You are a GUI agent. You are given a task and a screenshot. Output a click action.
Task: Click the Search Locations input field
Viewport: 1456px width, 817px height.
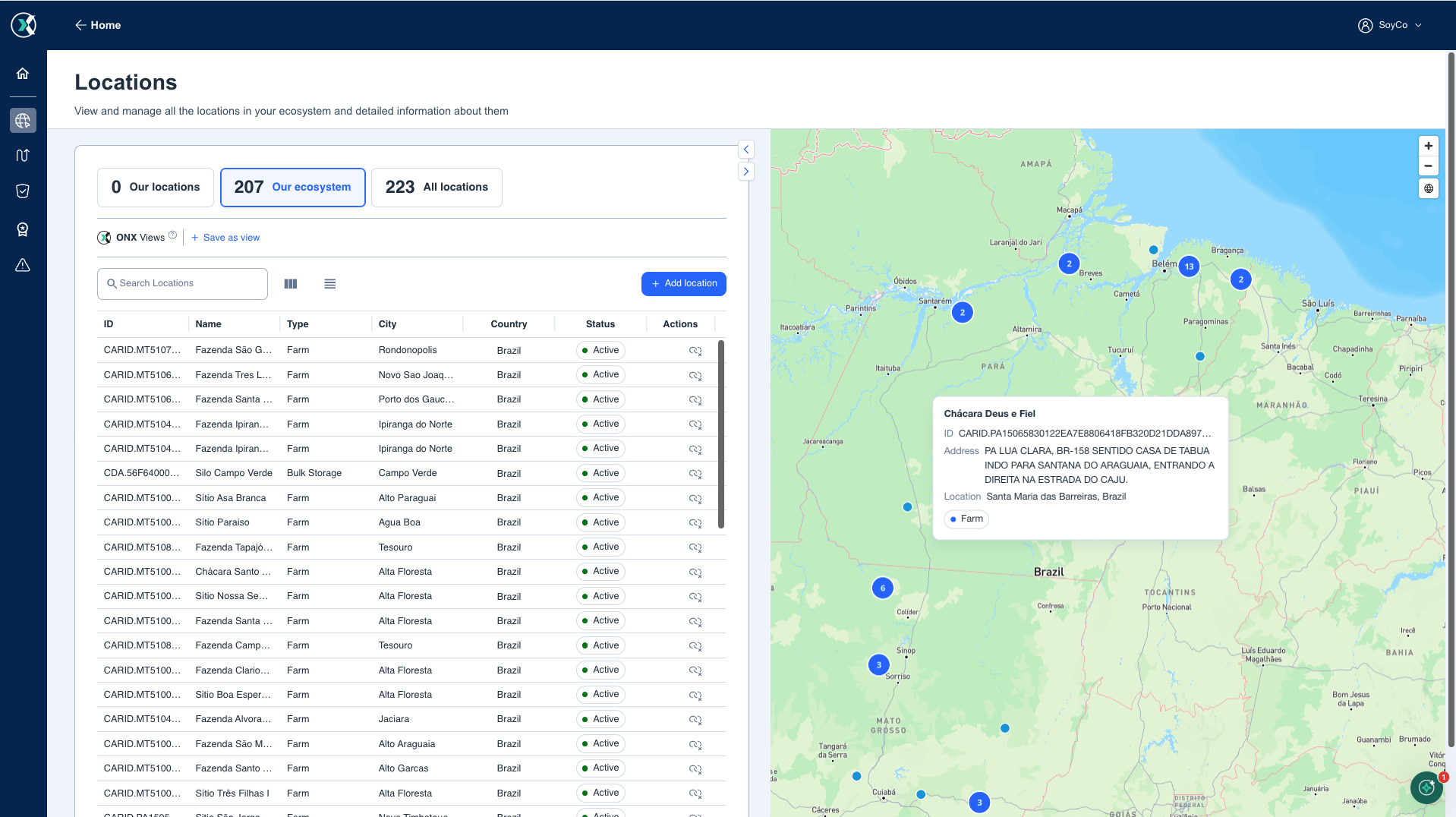coord(182,284)
